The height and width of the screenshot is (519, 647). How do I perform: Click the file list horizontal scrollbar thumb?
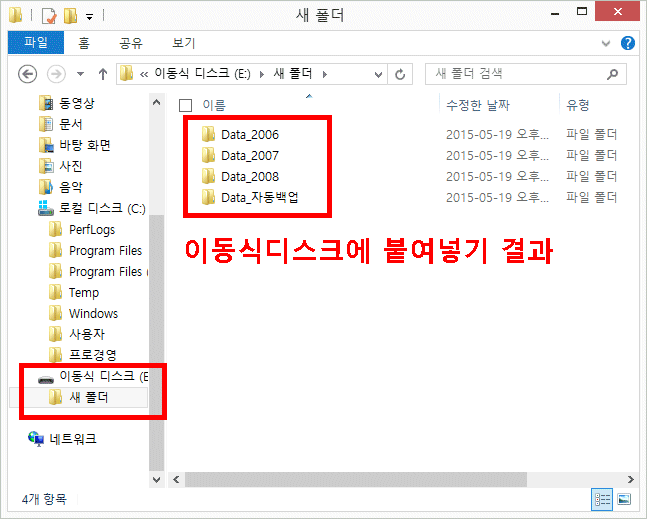[x=356, y=479]
